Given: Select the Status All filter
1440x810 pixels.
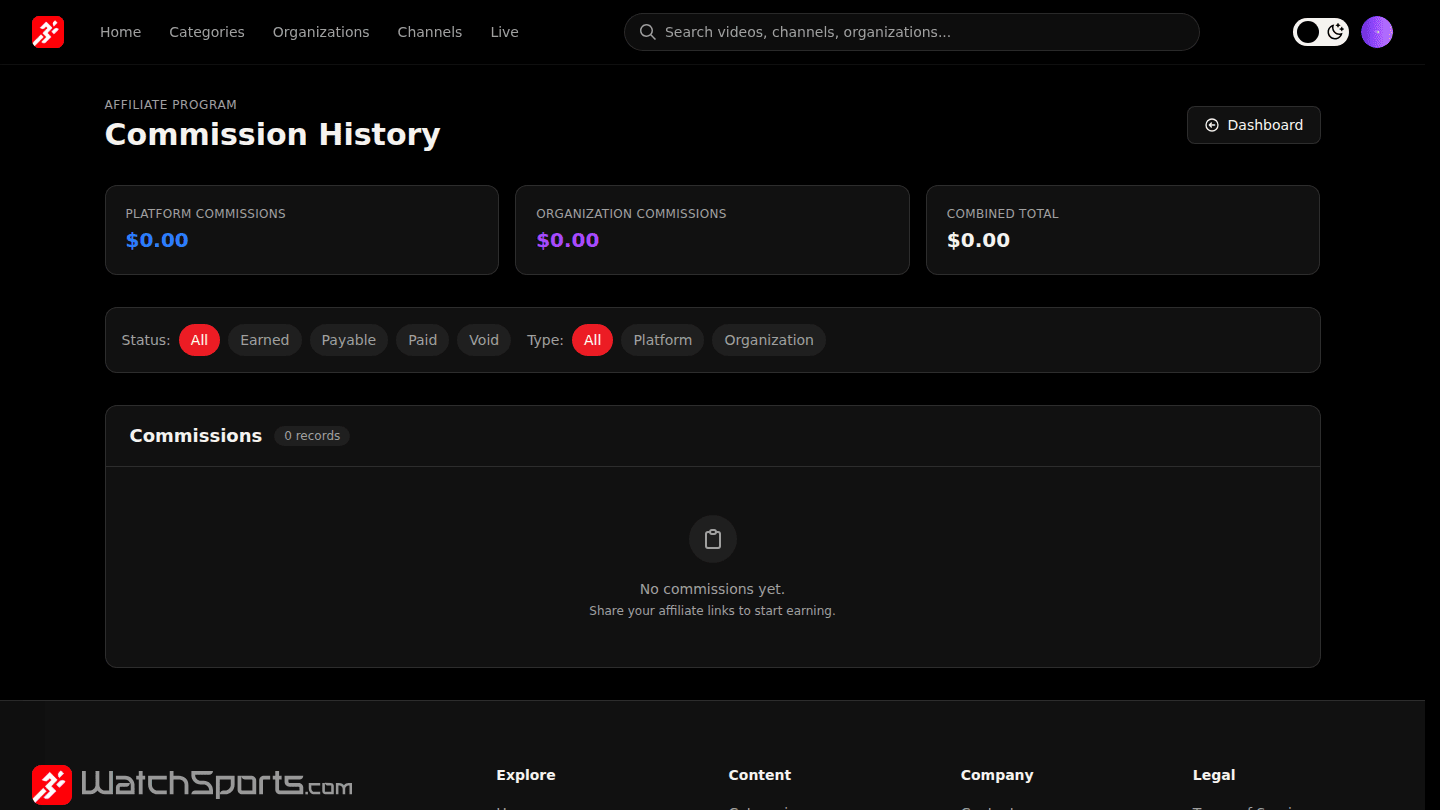Looking at the screenshot, I should click(x=199, y=340).
